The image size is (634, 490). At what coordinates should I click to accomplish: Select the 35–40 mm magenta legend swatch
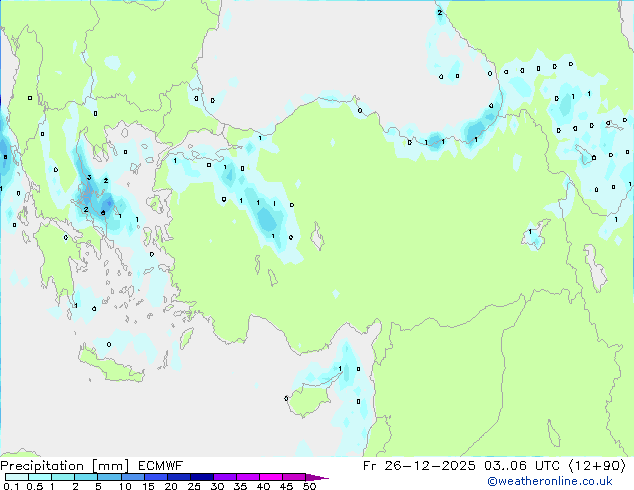247,477
